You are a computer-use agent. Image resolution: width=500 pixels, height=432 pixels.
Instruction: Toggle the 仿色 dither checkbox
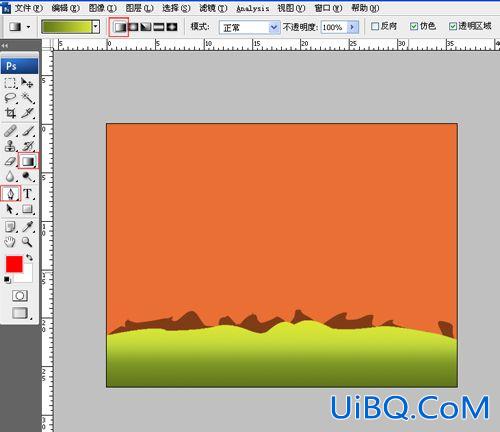[x=414, y=26]
